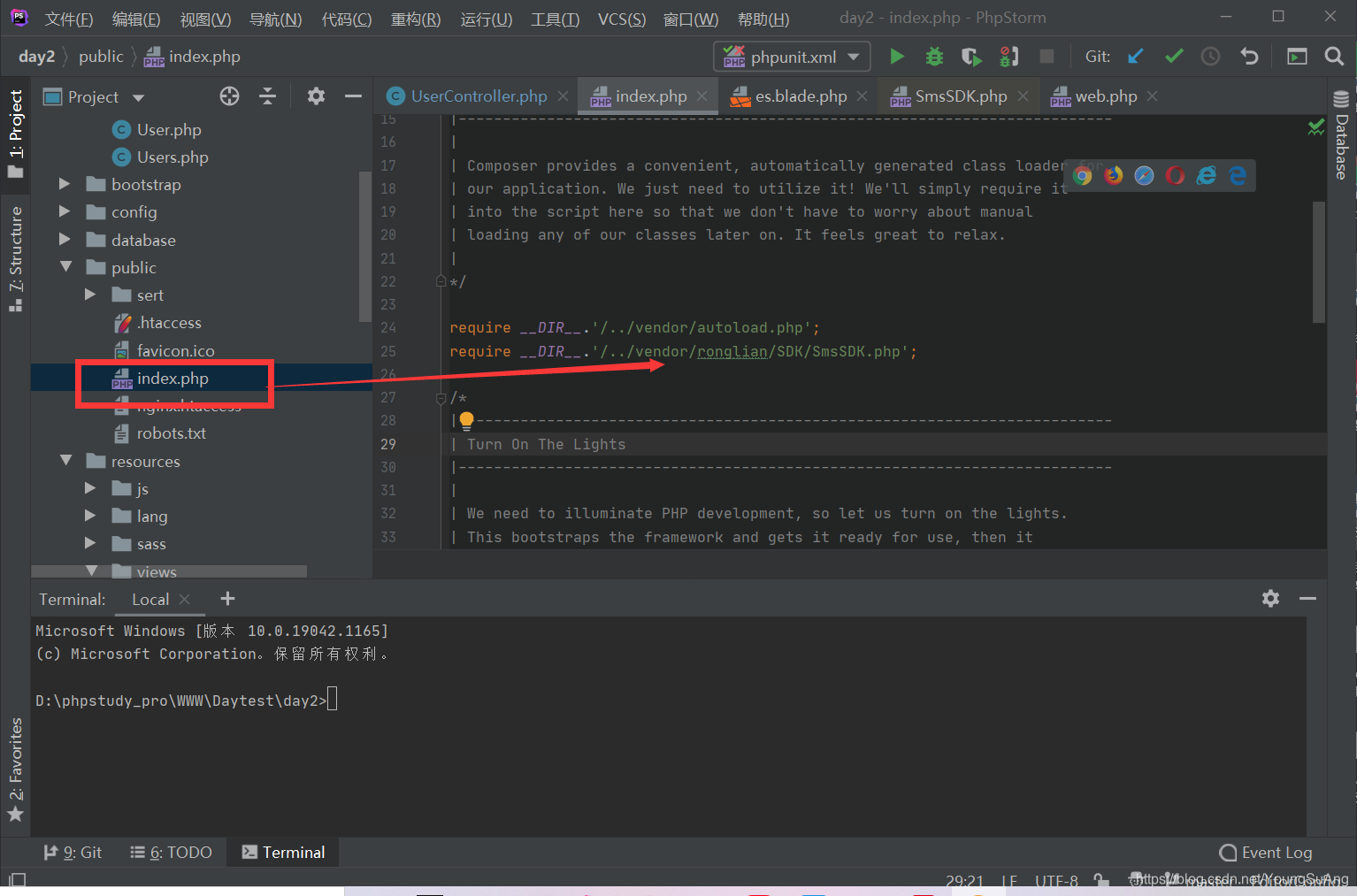Close the es.blade.php tab

tap(862, 96)
